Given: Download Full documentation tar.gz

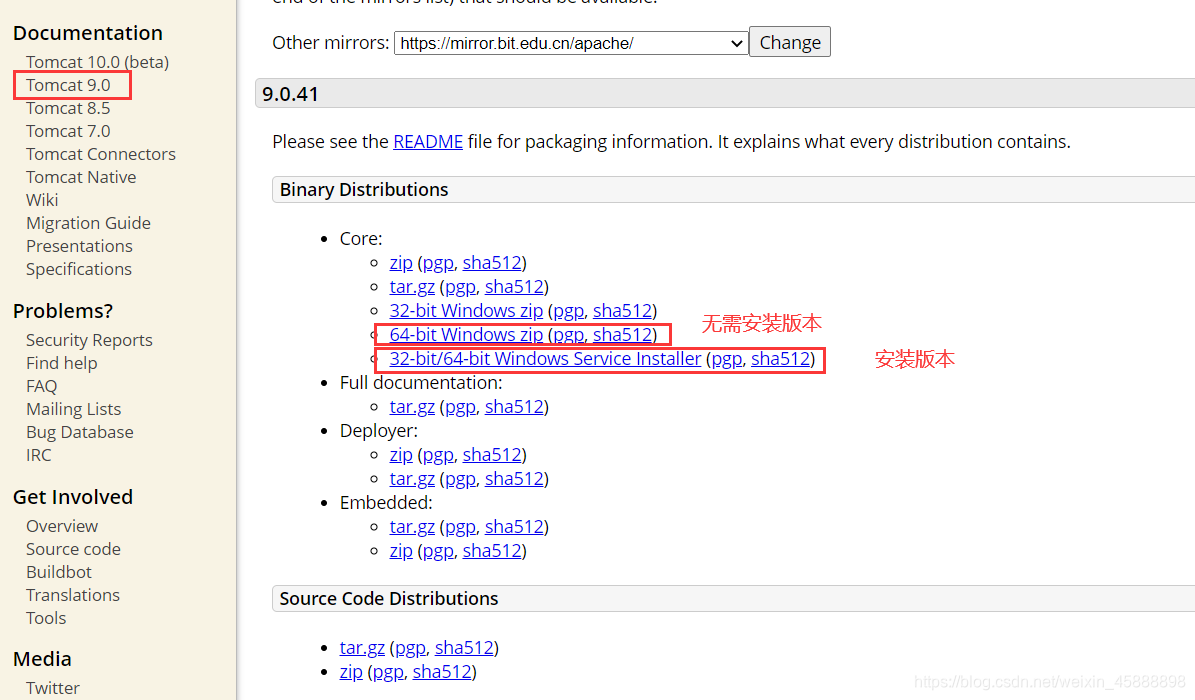Looking at the screenshot, I should coord(412,407).
